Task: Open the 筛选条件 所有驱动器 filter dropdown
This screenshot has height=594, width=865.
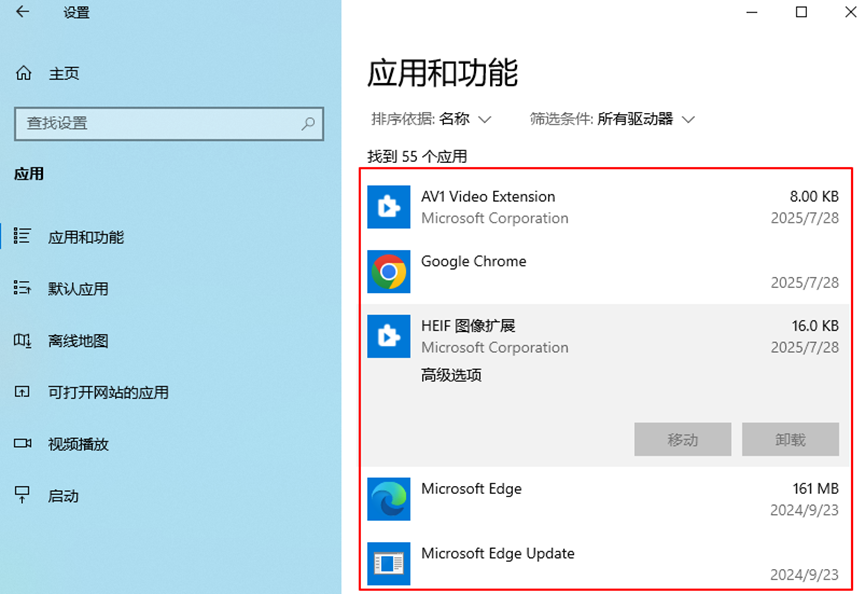Action: (612, 119)
